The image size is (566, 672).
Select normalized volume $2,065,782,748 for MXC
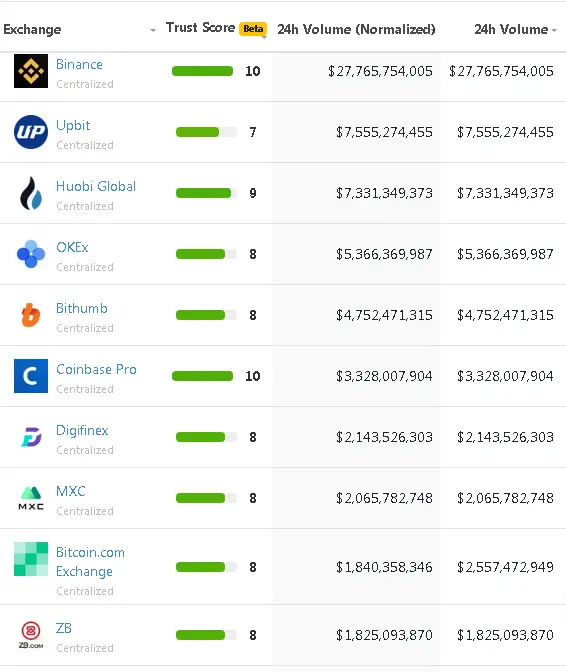384,498
